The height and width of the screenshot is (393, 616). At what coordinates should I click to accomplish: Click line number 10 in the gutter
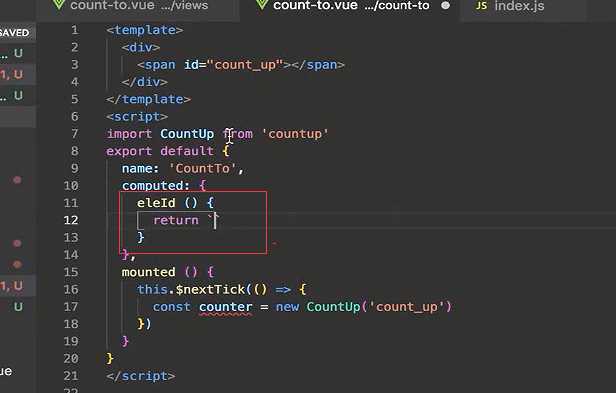click(71, 185)
